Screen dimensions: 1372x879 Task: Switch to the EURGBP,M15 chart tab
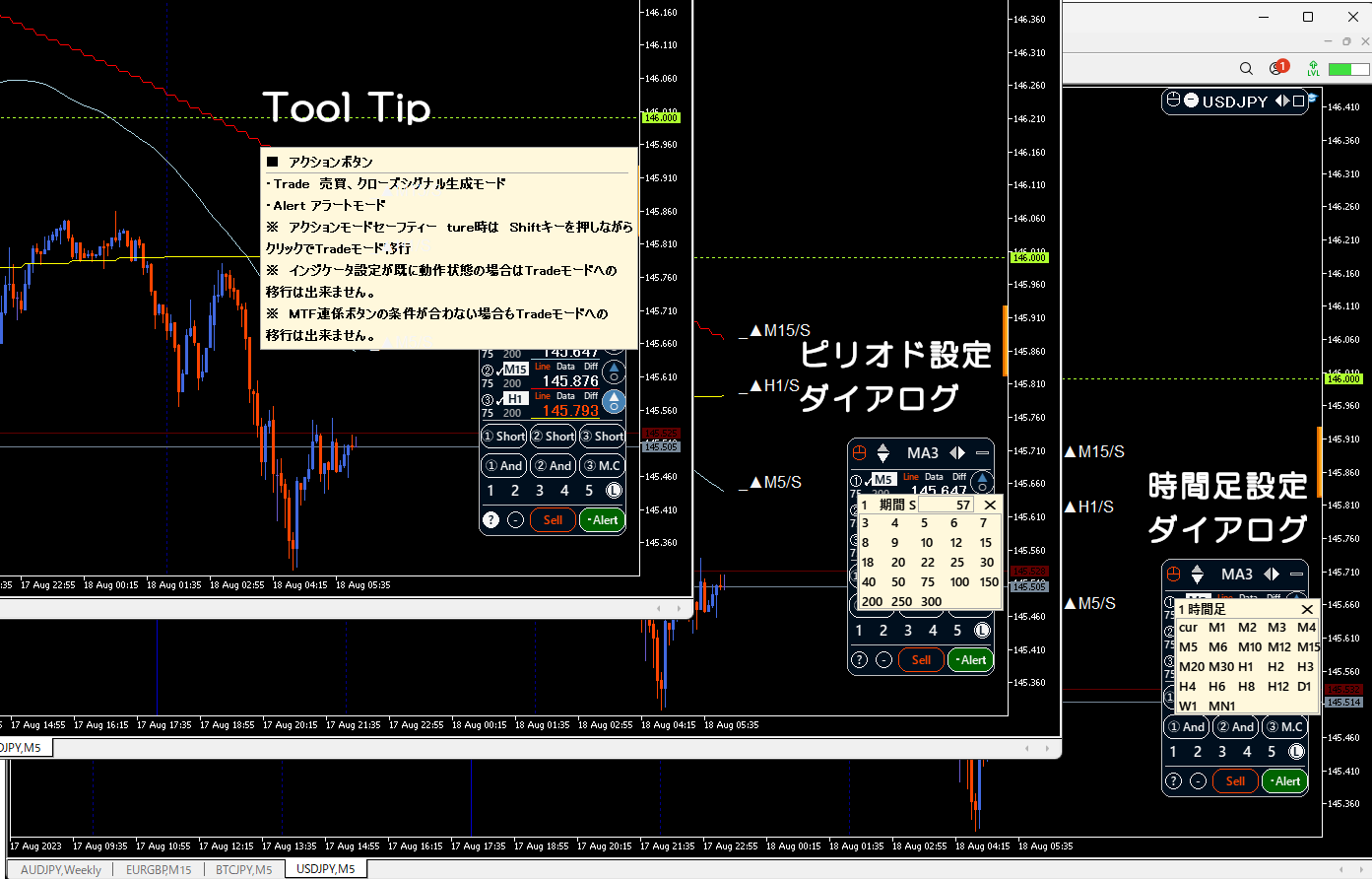point(159,870)
